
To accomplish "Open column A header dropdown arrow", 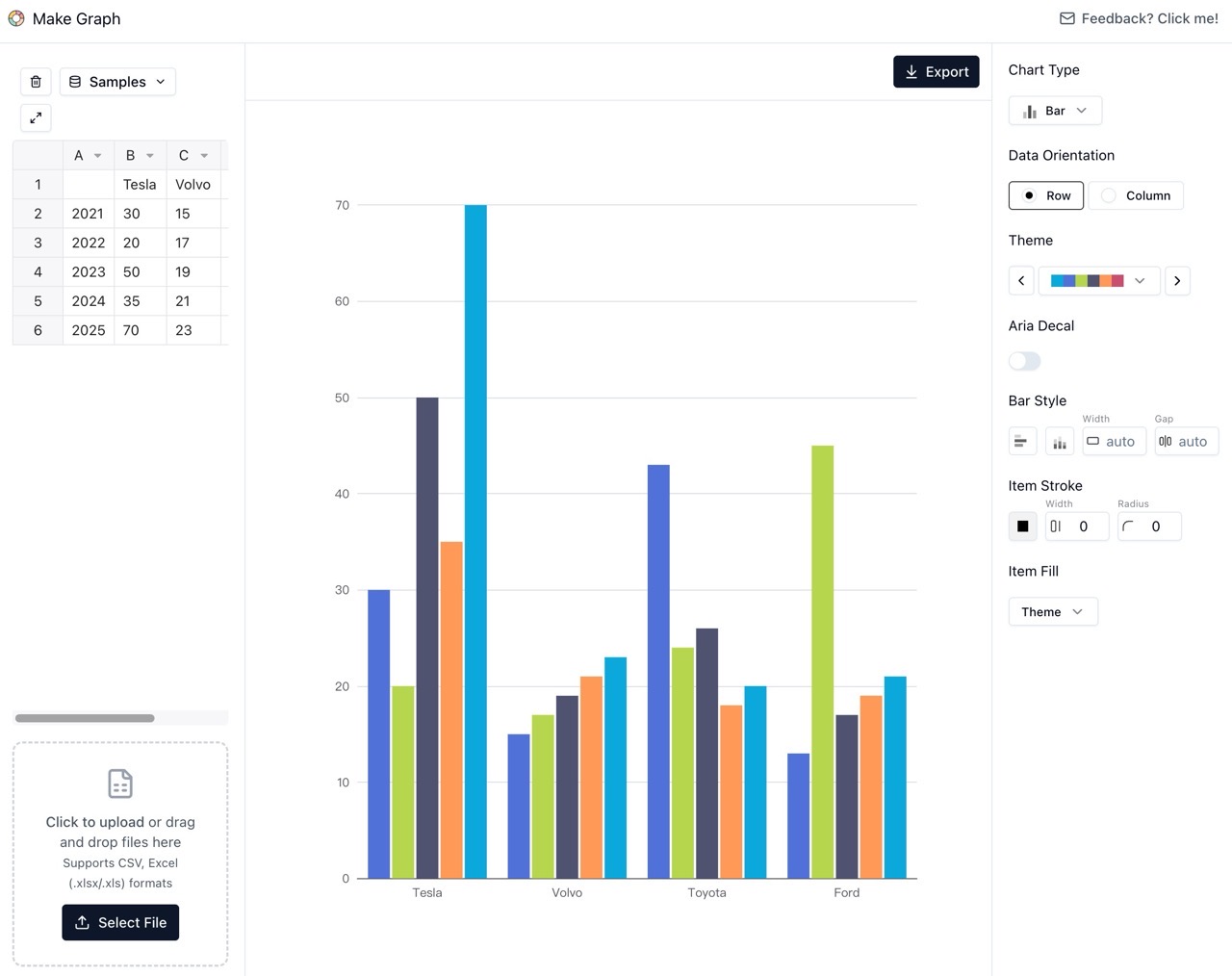I will click(98, 156).
